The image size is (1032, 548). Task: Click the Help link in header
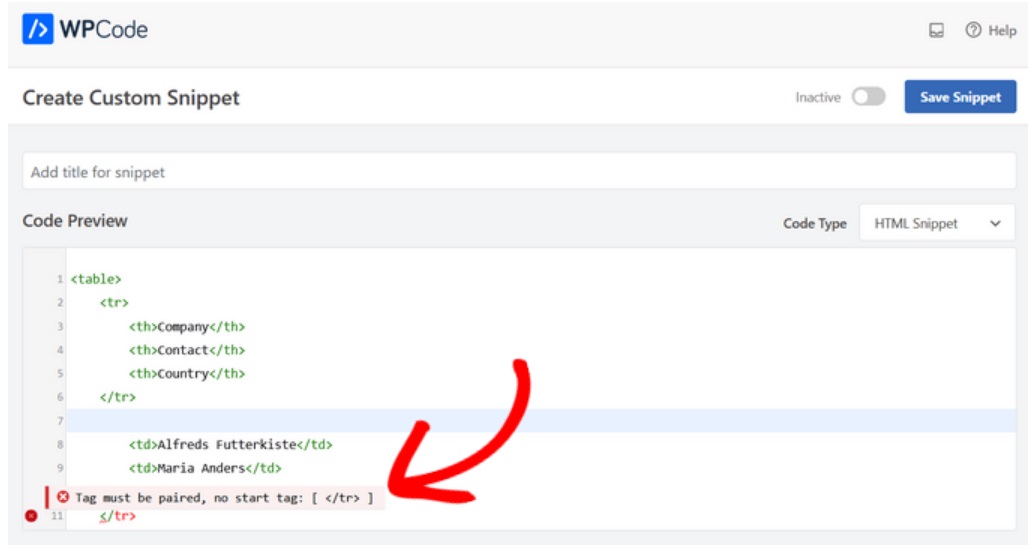coord(1002,31)
